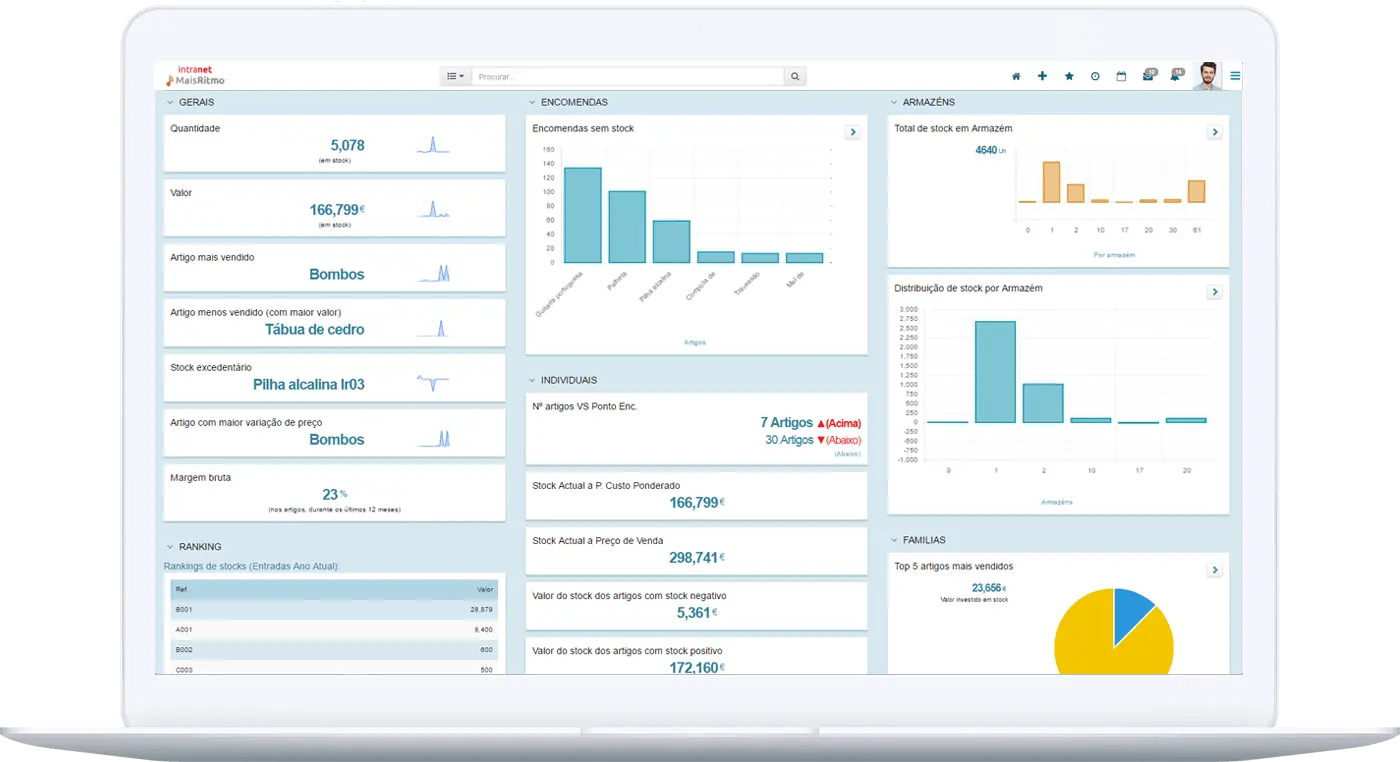Open the calendar icon
The image size is (1400, 762).
click(x=1121, y=76)
